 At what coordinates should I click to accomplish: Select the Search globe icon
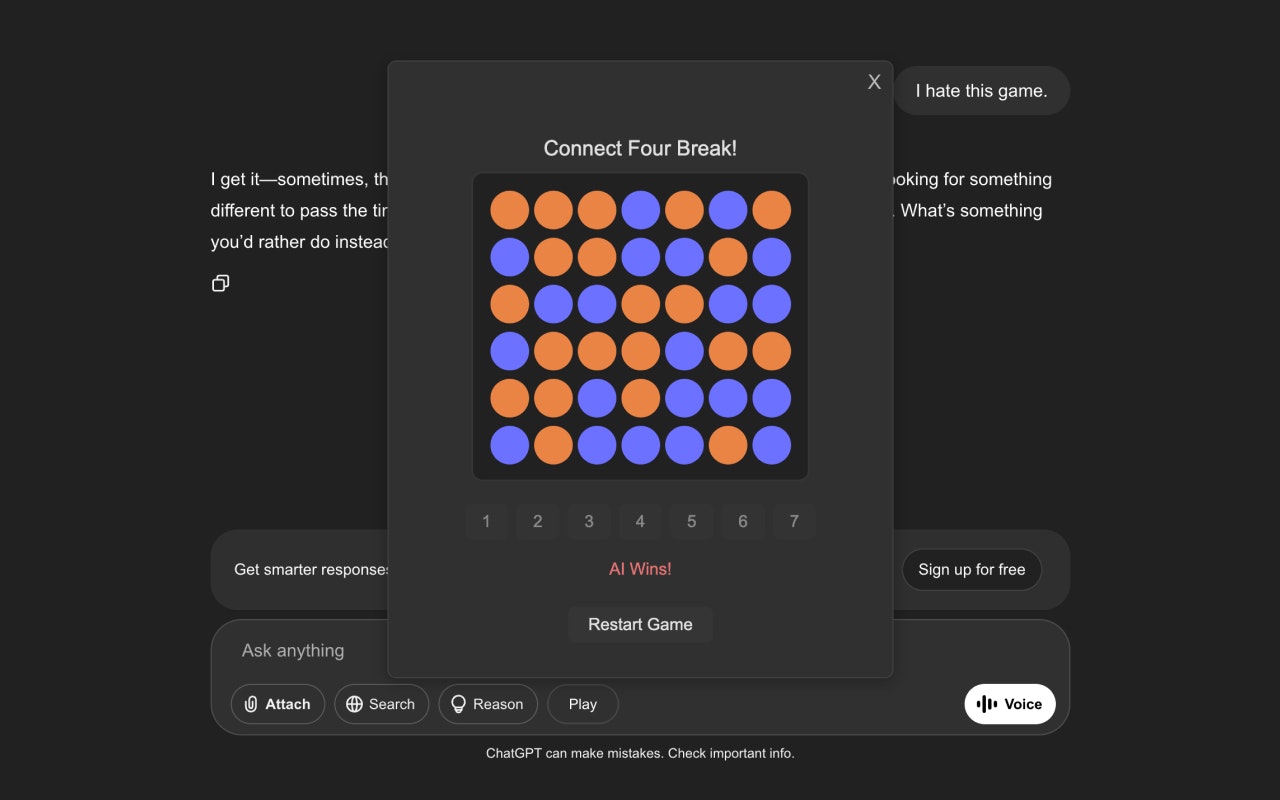coord(355,704)
